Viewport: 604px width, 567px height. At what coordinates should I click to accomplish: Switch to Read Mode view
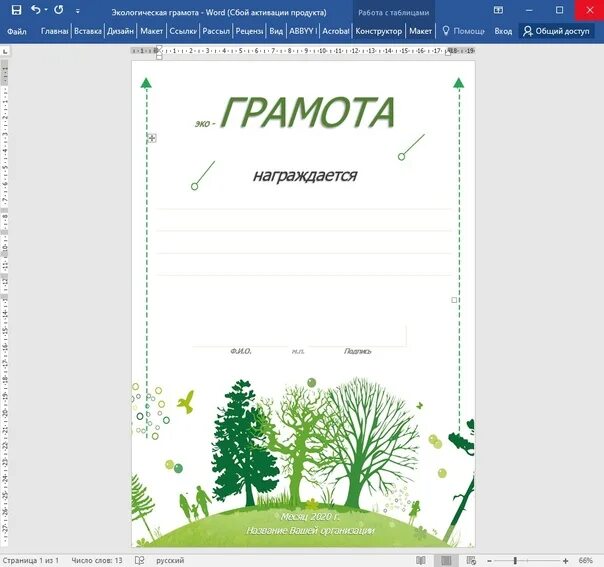421,560
